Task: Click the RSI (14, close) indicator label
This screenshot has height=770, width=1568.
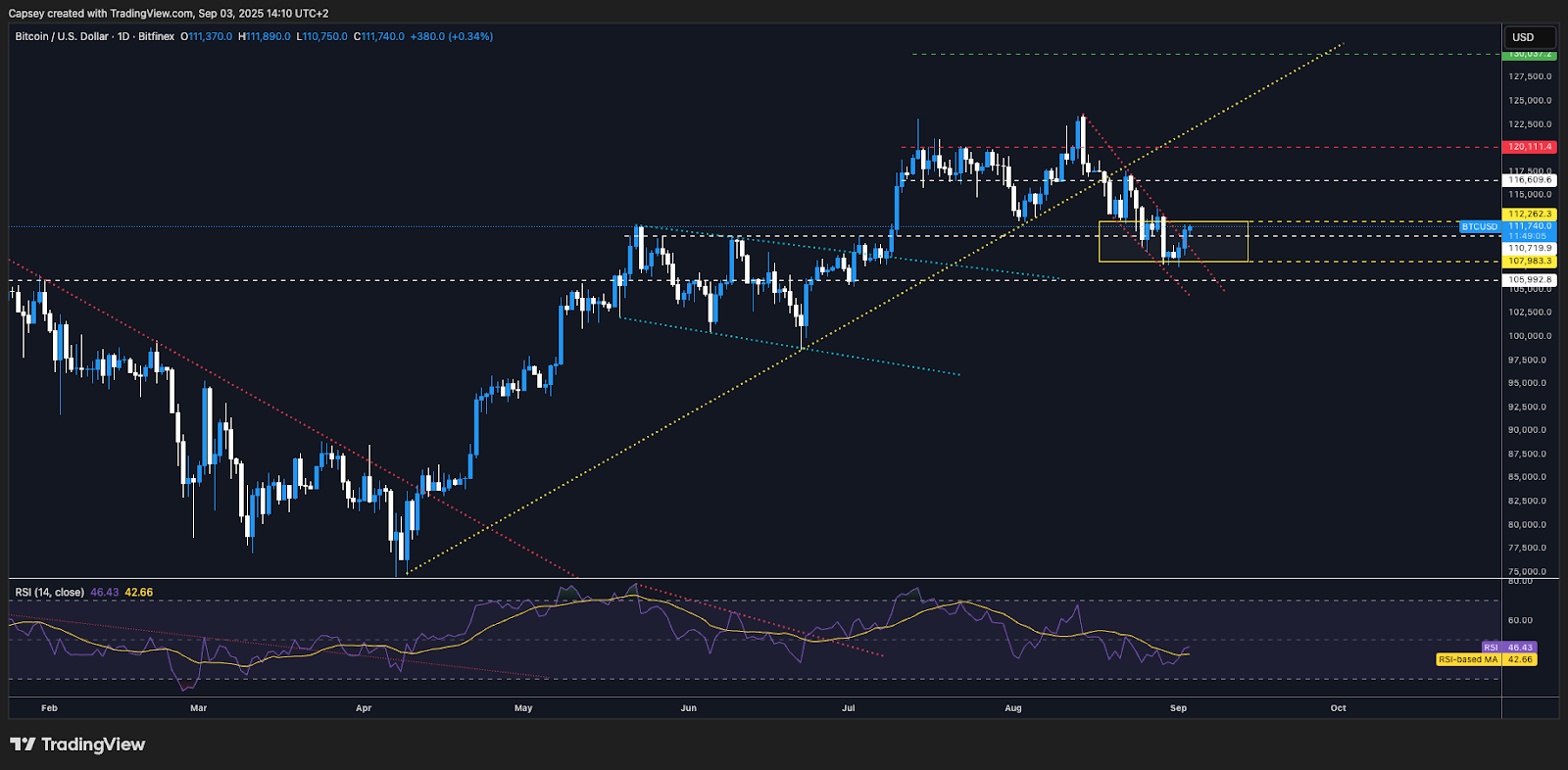Action: click(x=49, y=593)
